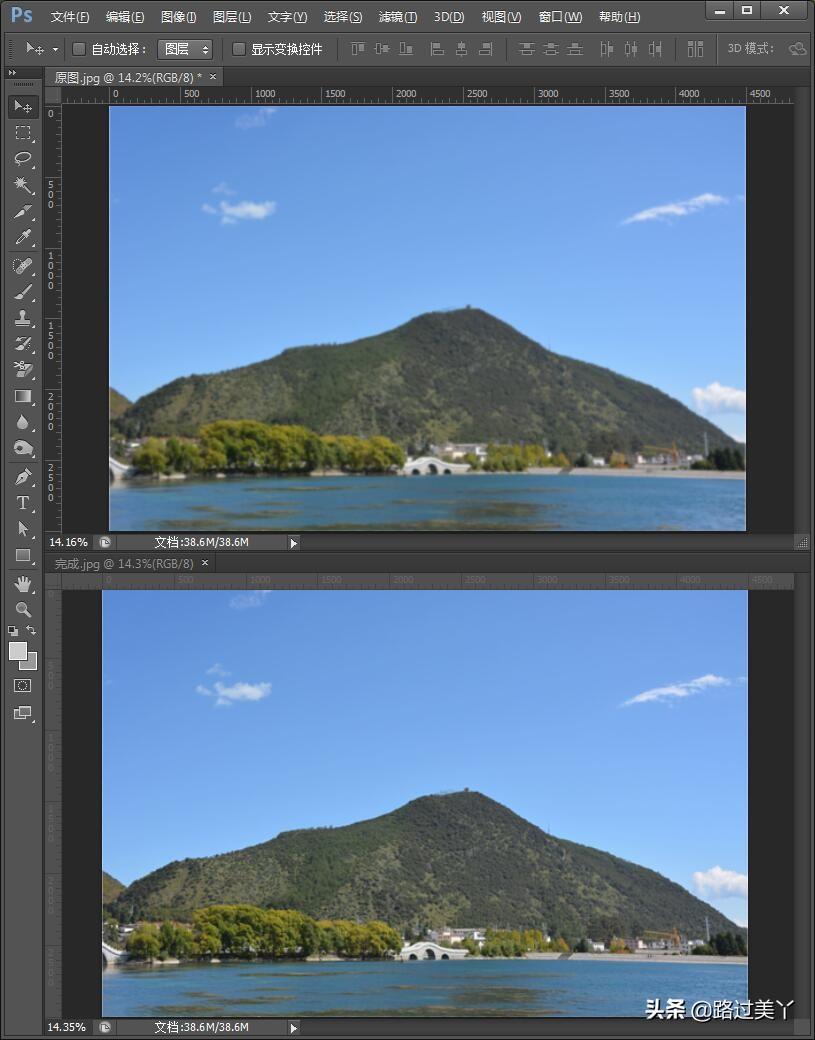This screenshot has height=1040, width=815.
Task: Select the Zoom tool
Action: click(x=23, y=610)
